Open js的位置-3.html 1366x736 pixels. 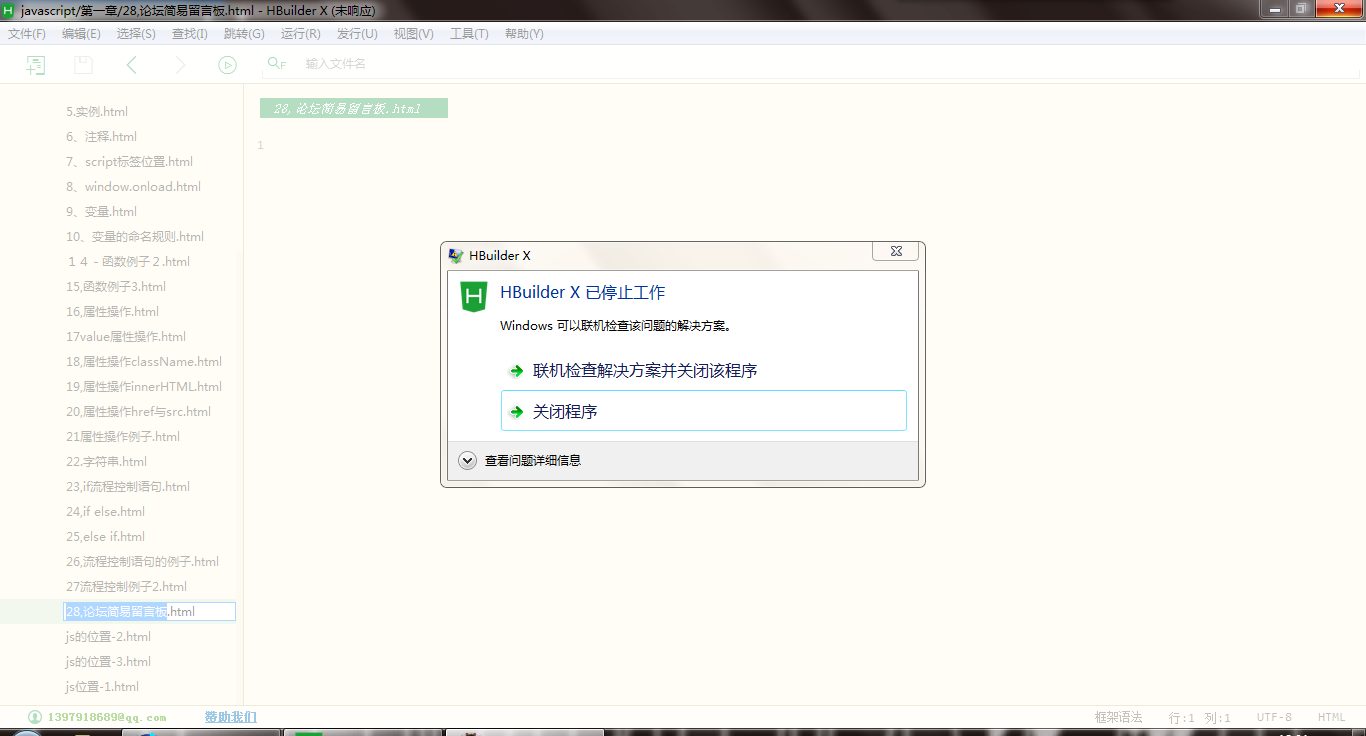tap(109, 662)
